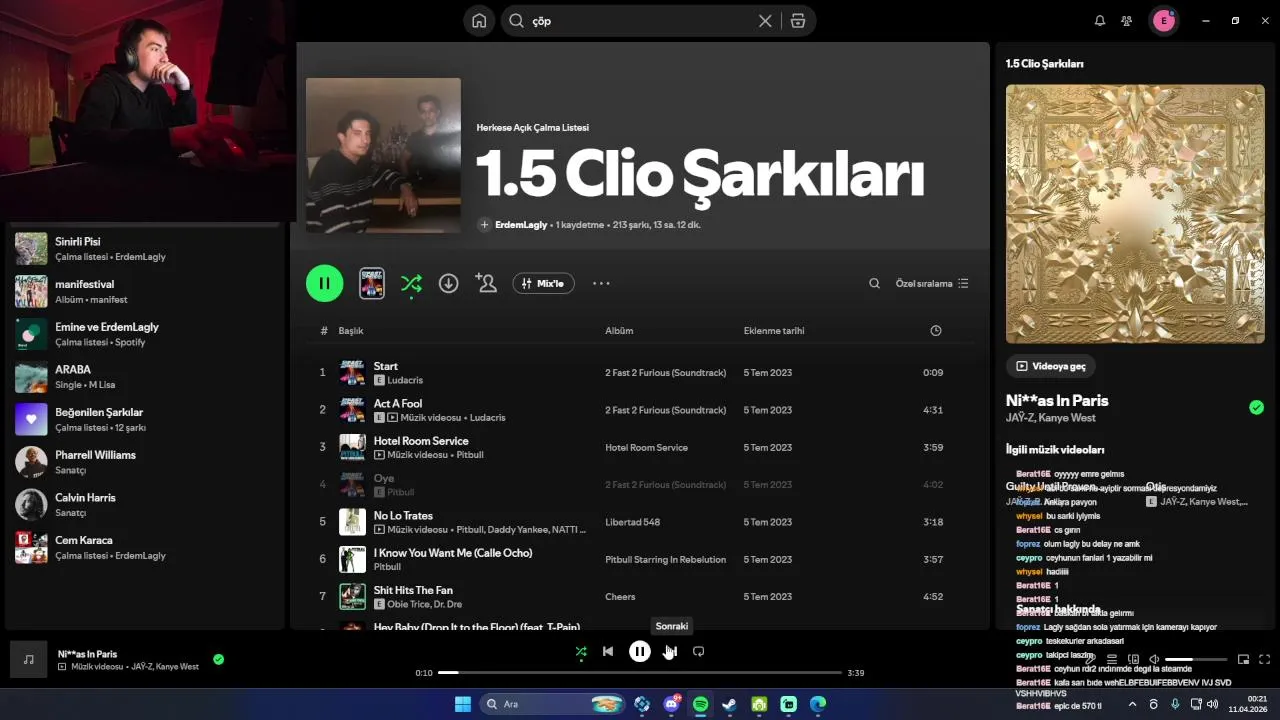Mute volume via speaker icon in player bar
1280x720 pixels.
point(1154,659)
